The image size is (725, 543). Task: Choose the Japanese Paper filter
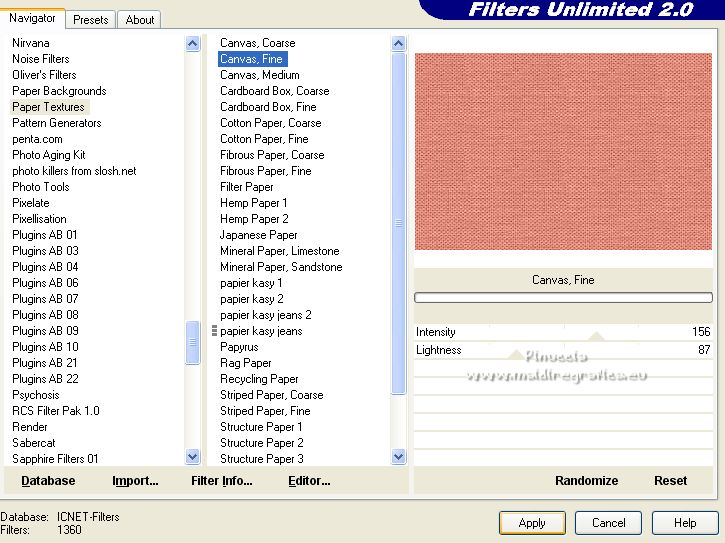(258, 235)
